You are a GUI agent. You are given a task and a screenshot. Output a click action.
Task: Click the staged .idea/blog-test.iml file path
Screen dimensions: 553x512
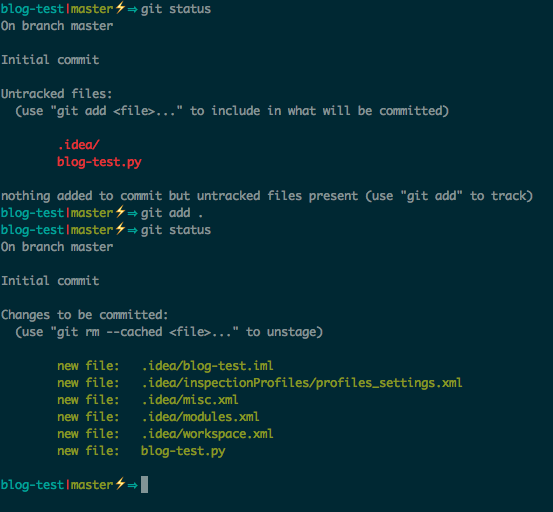coord(207,366)
